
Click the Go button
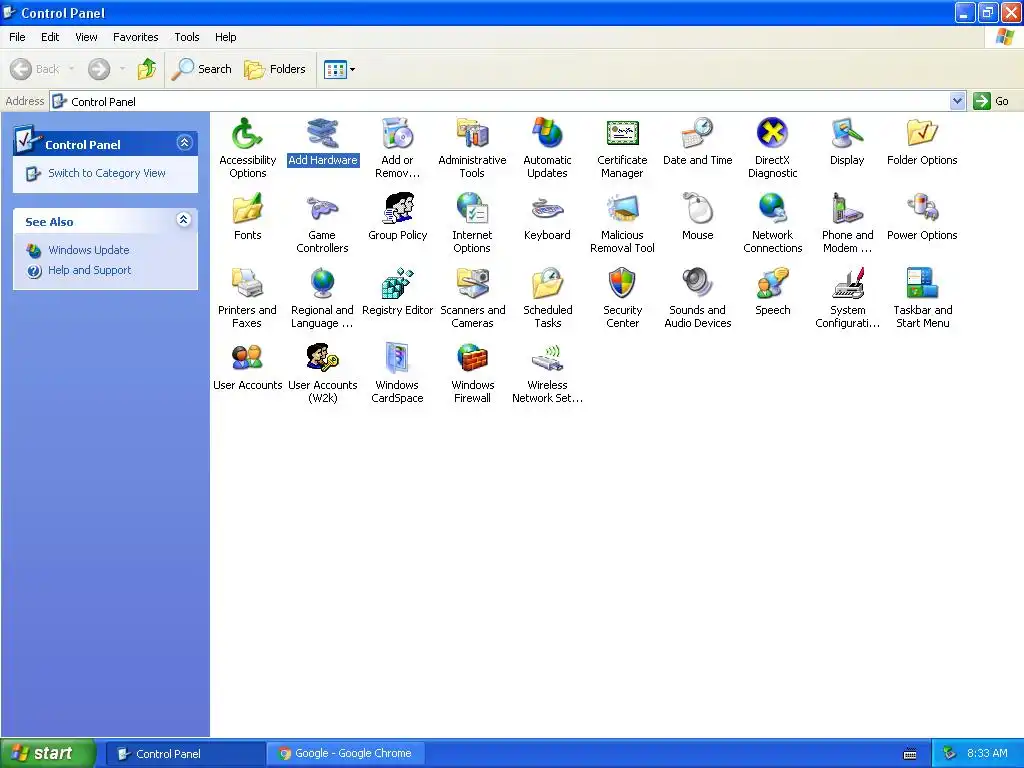coord(991,101)
